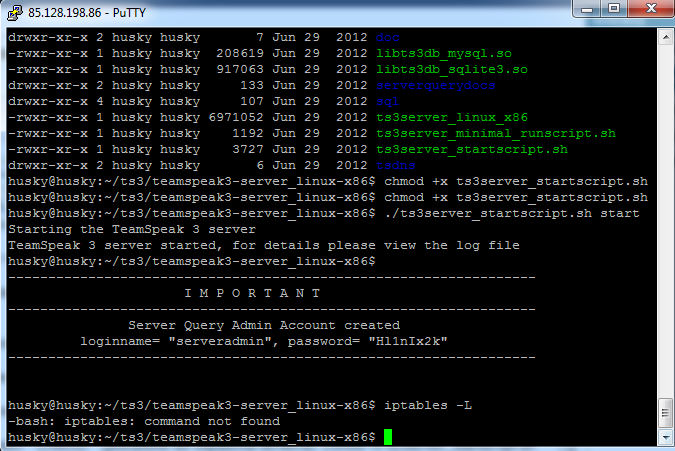Click the 'I M P O R T A N T' heading

252,293
